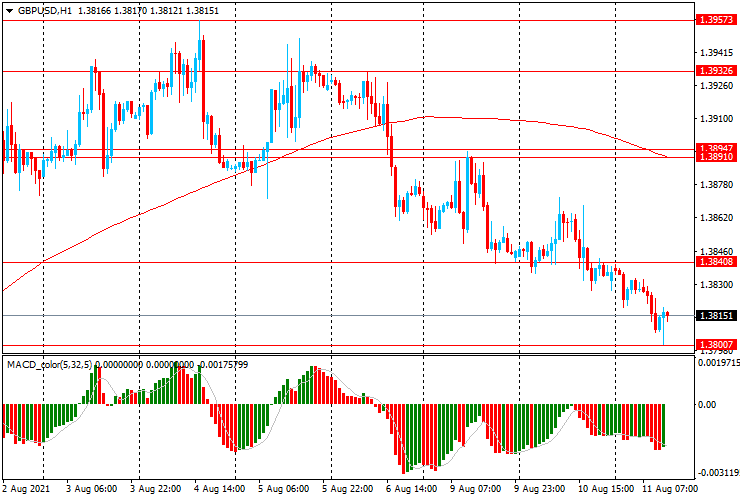This screenshot has height=500, width=740.
Task: Click the 4 Aug 14:00 time label
Action: click(x=219, y=488)
